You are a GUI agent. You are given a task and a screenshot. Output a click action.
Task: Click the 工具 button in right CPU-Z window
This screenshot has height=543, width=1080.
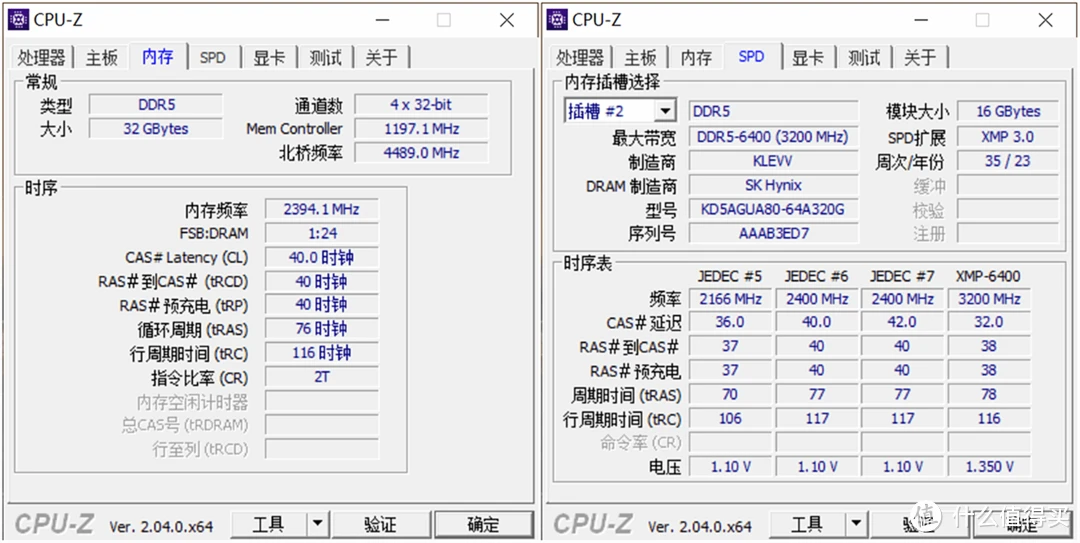click(x=807, y=525)
